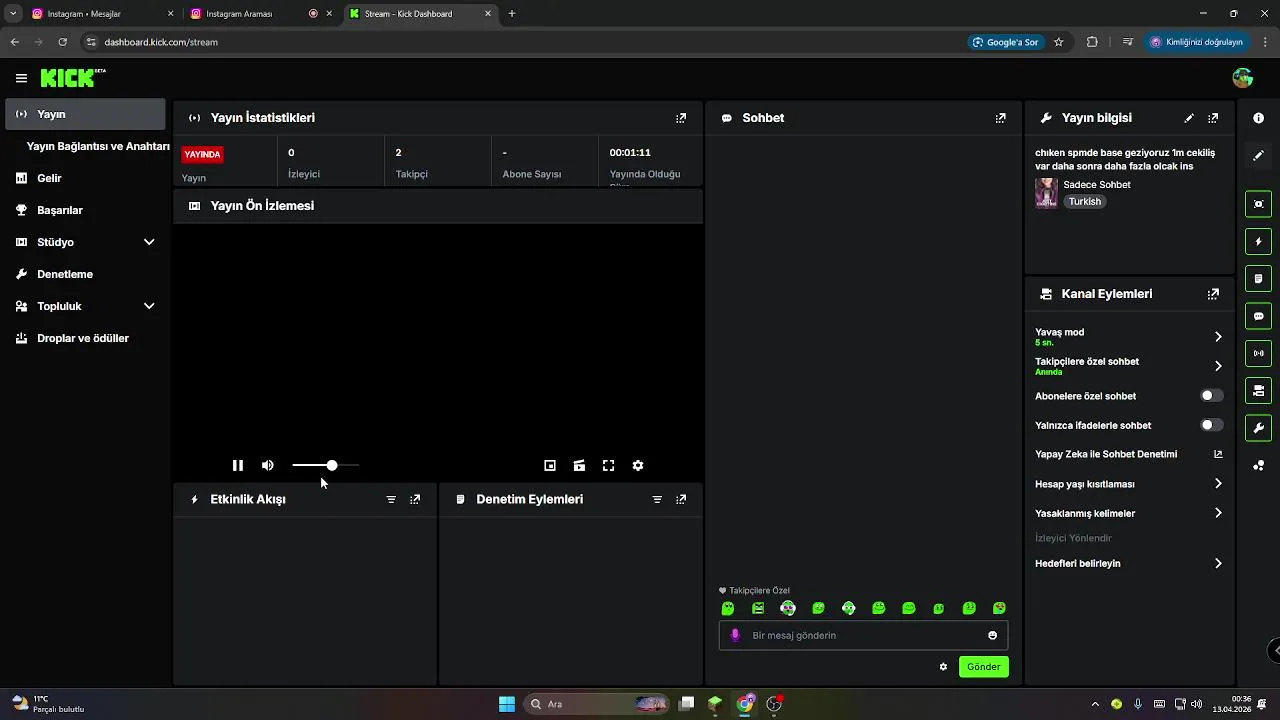Open the Windows Start button
This screenshot has height=720, width=1280.
(x=507, y=704)
